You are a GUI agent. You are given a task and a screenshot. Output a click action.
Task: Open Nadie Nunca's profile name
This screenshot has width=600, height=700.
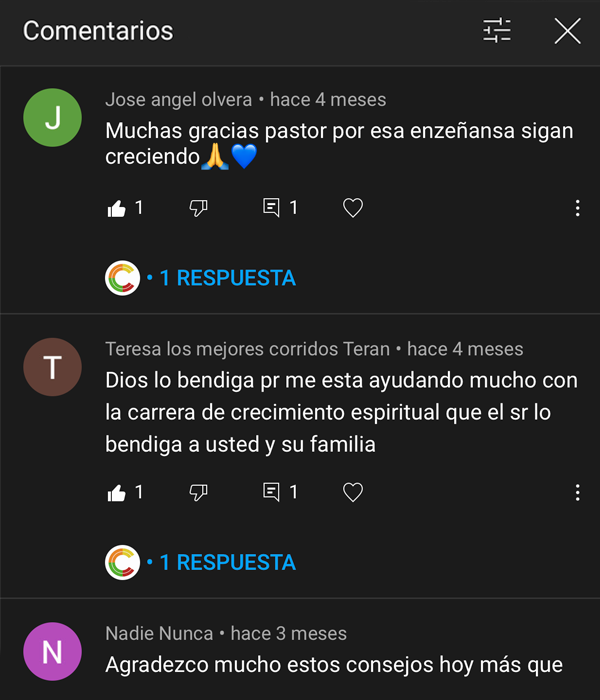pyautogui.click(x=159, y=633)
